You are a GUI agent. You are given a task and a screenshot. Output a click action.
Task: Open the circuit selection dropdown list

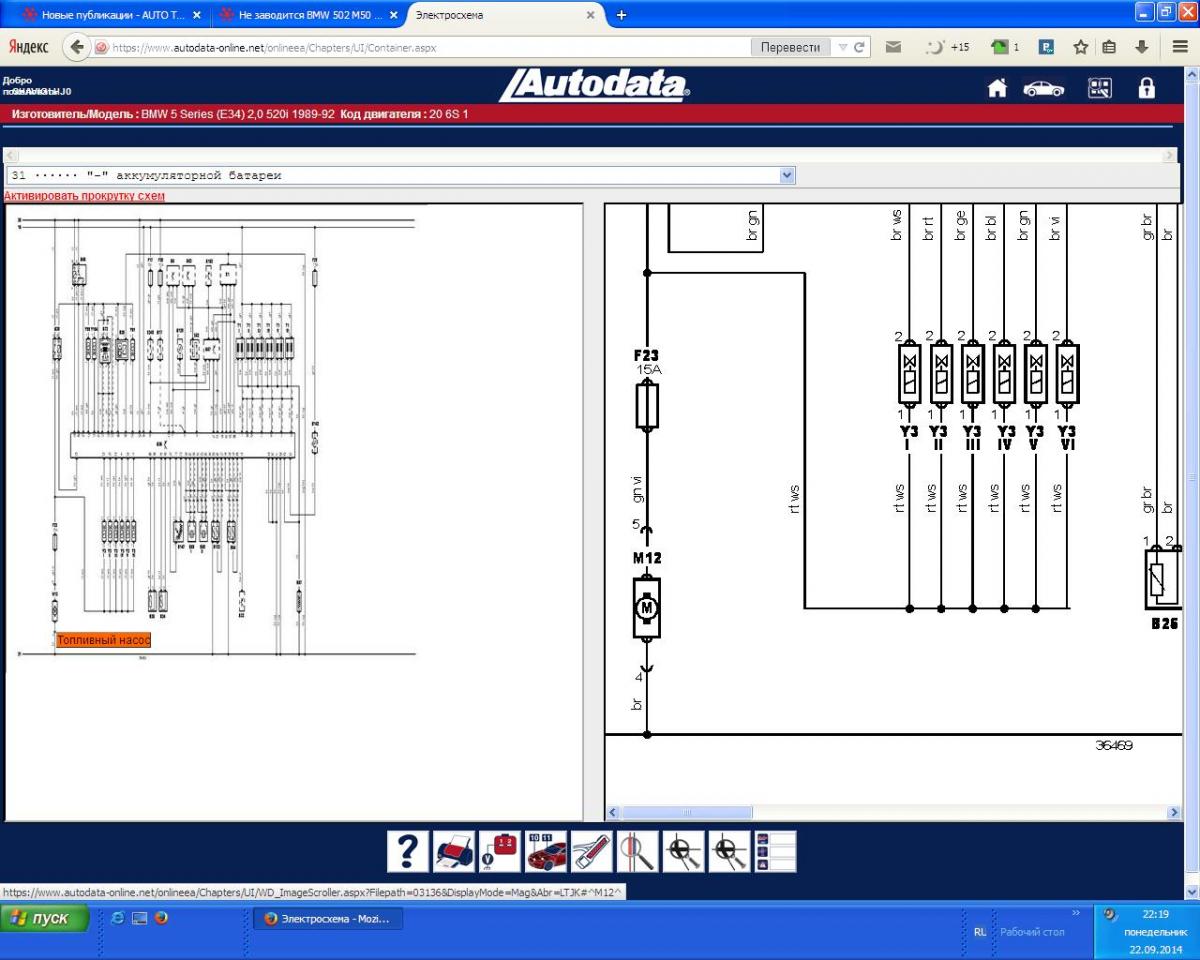[x=401, y=175]
